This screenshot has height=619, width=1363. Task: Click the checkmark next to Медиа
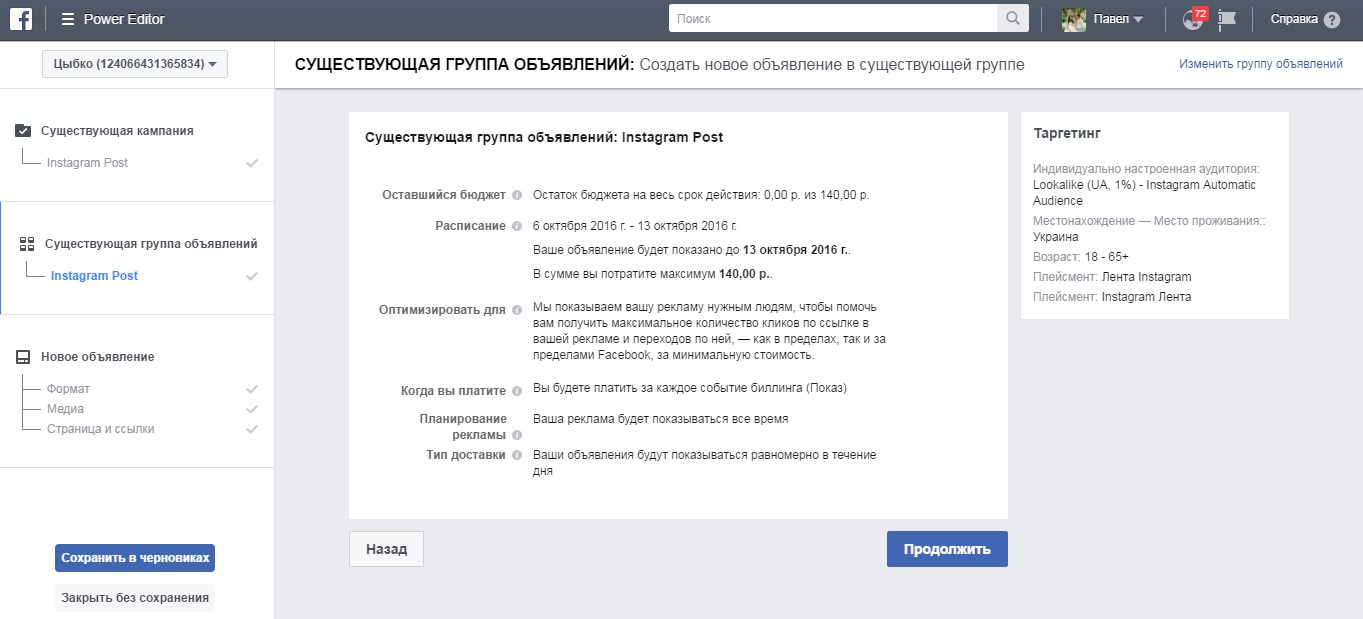coord(252,409)
